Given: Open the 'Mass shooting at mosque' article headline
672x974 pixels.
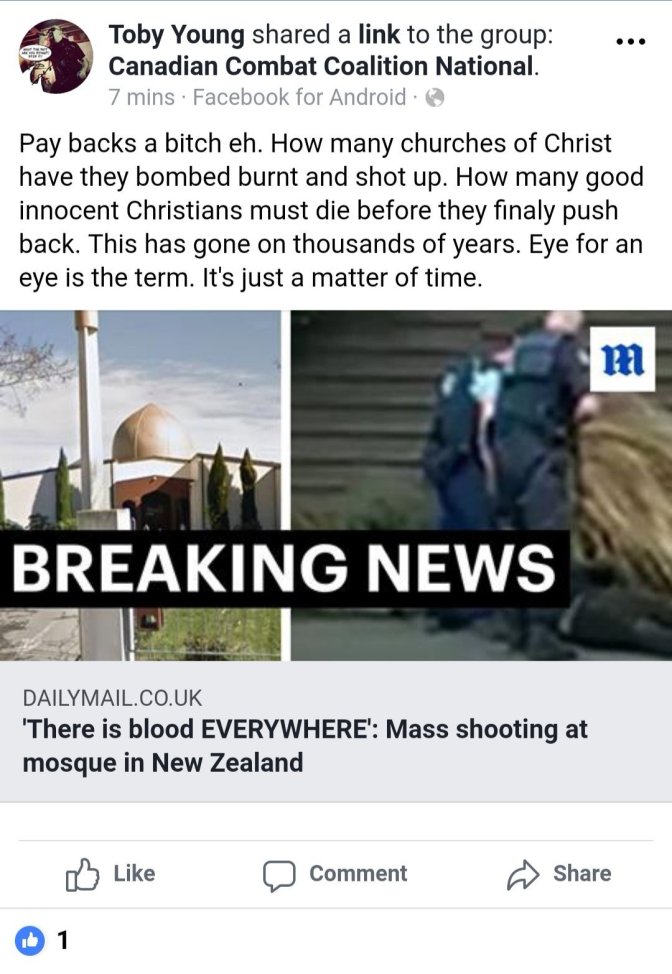Looking at the screenshot, I should pos(305,745).
